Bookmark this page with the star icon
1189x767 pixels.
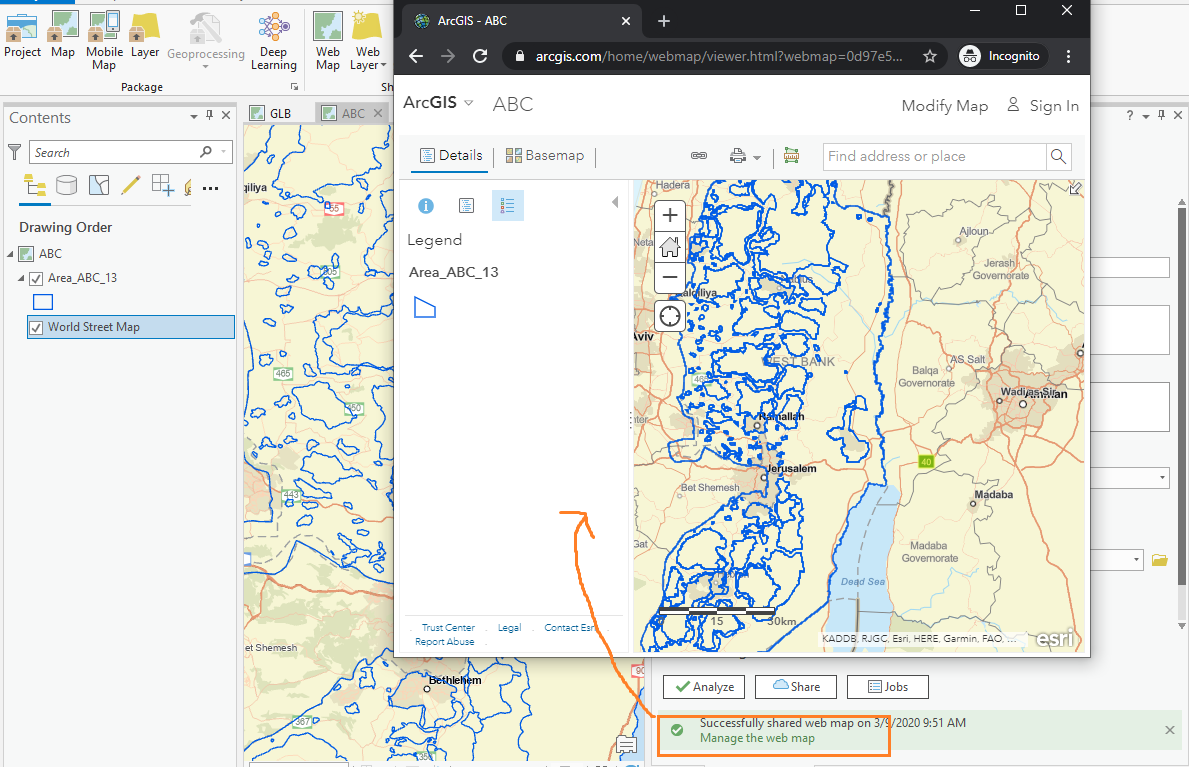[x=930, y=56]
